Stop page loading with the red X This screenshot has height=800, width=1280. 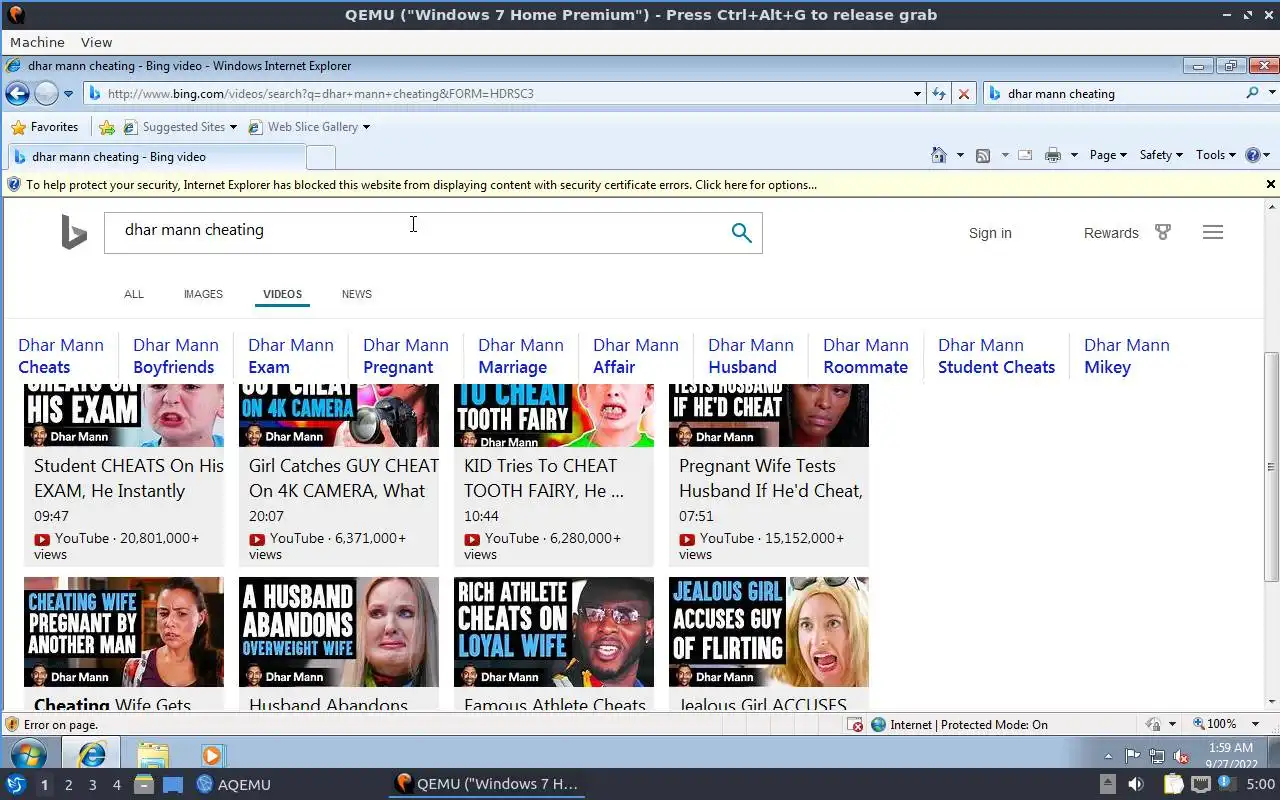(x=964, y=94)
